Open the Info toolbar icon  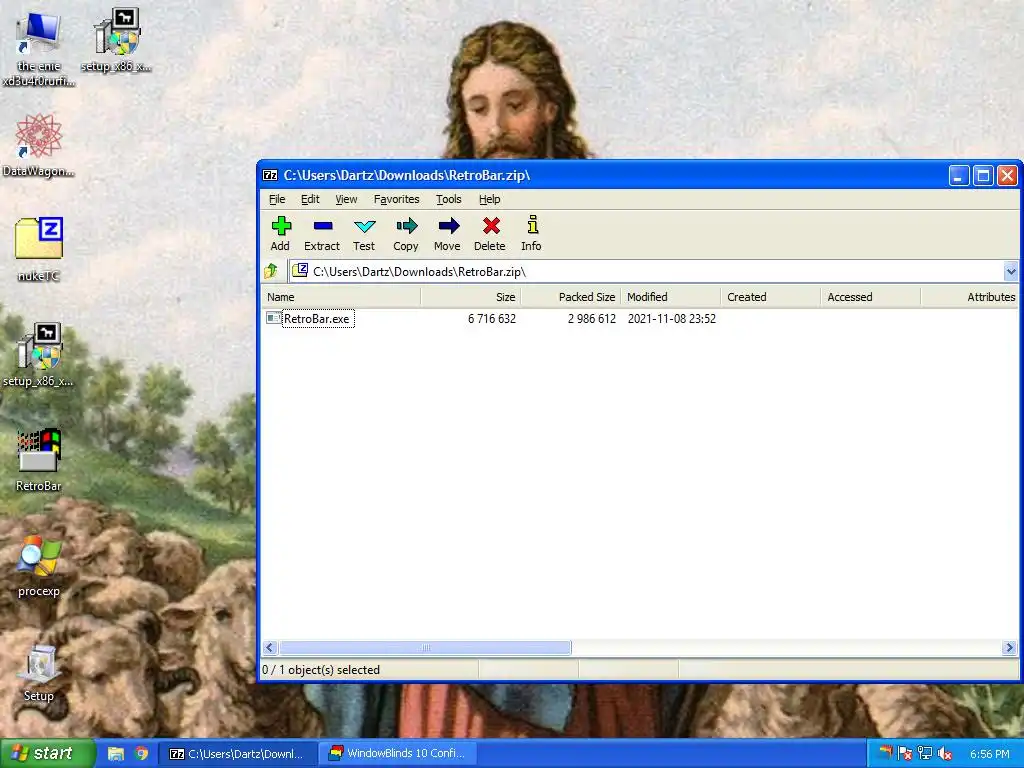pos(532,225)
